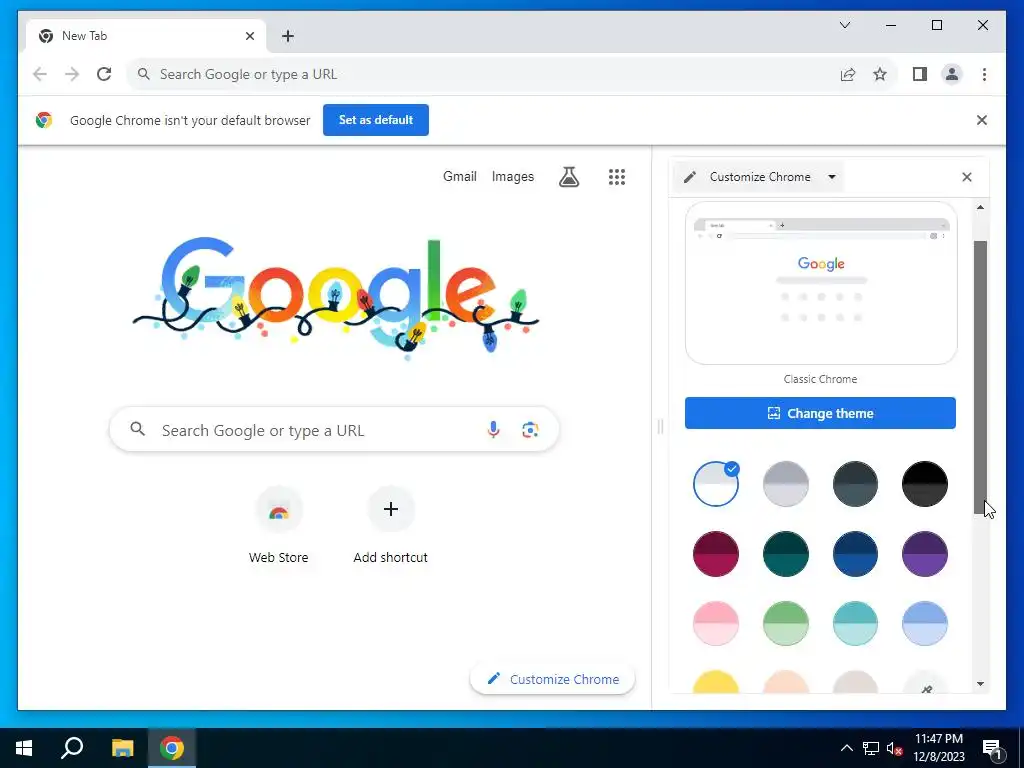Image resolution: width=1024 pixels, height=768 pixels.
Task: Open Chrome's three-dot menu
Action: pos(984,74)
